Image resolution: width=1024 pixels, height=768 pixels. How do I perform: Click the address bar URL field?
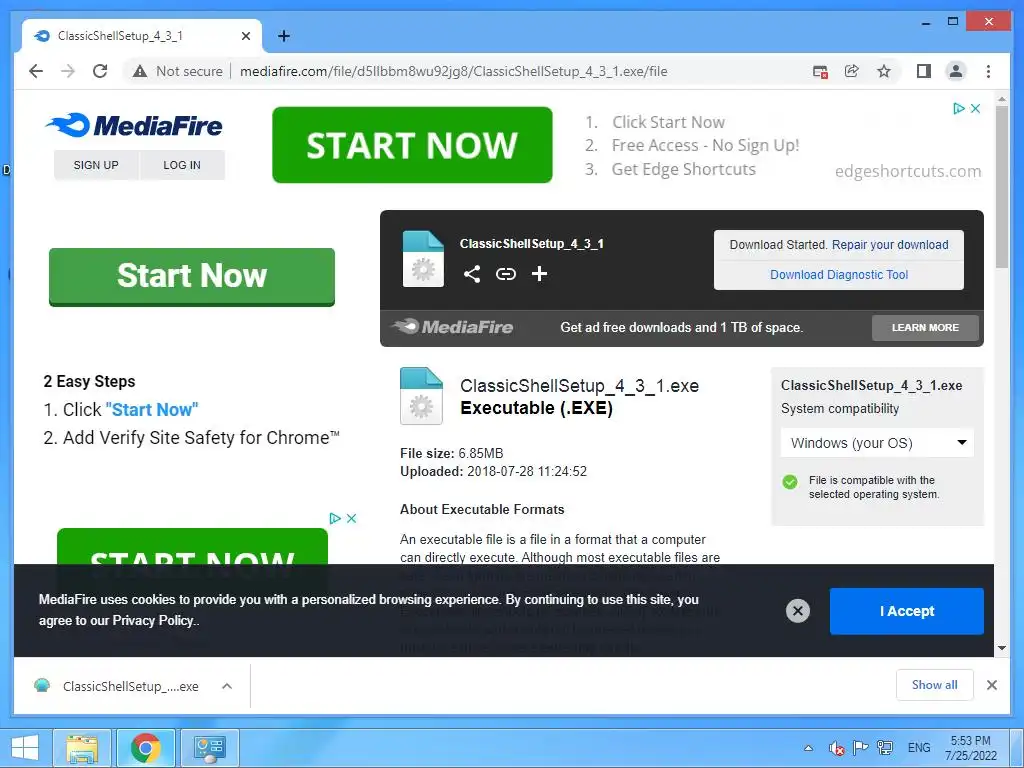tap(453, 71)
